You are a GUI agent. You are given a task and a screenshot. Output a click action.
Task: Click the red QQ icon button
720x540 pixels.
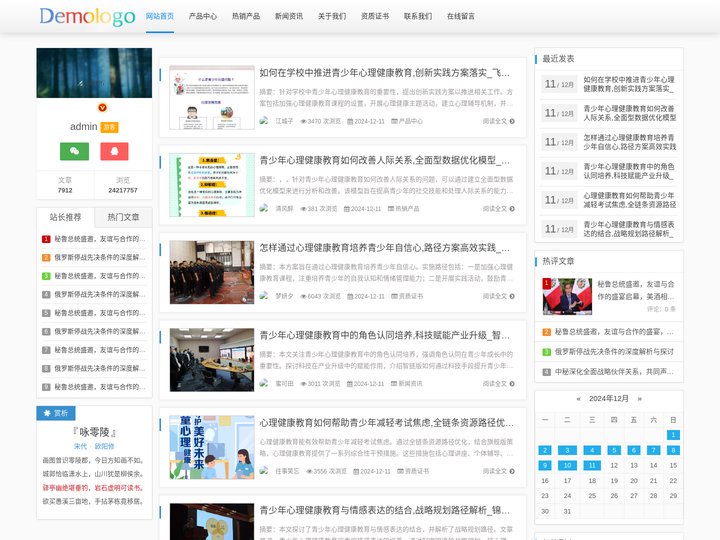[x=114, y=151]
